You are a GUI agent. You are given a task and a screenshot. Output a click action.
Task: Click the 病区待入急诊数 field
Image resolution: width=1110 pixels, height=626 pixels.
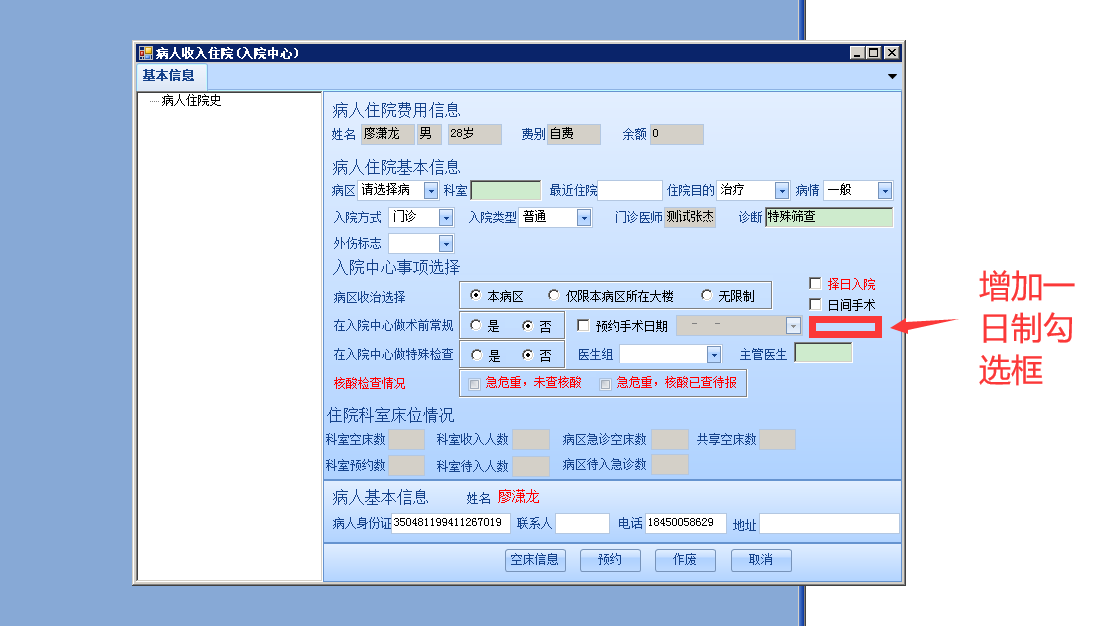[x=670, y=465]
